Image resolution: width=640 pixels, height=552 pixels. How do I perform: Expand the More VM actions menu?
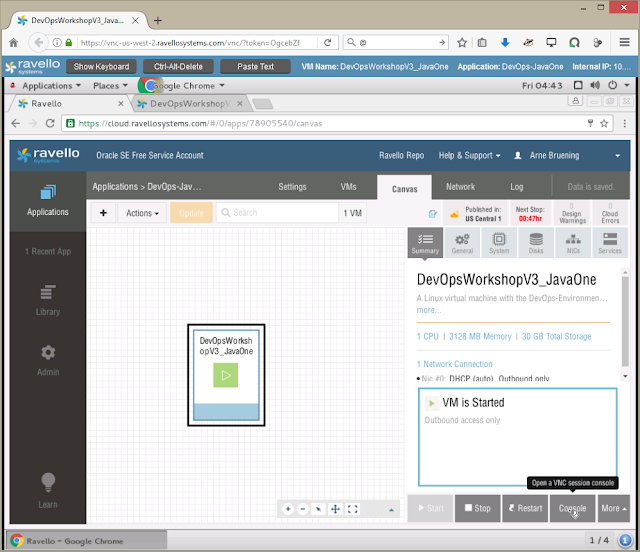613,508
